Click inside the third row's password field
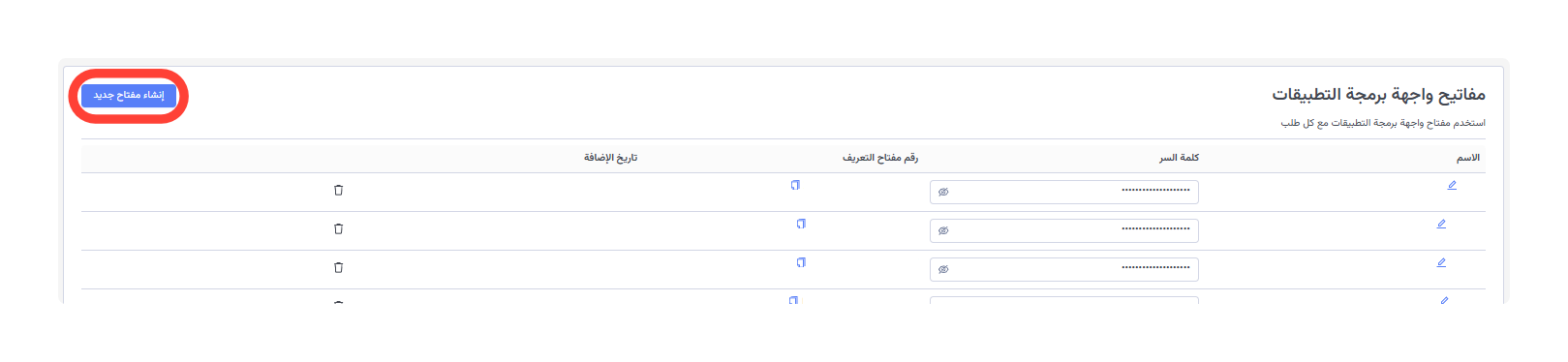Viewport: 1568px width, 362px height. [x=1064, y=269]
